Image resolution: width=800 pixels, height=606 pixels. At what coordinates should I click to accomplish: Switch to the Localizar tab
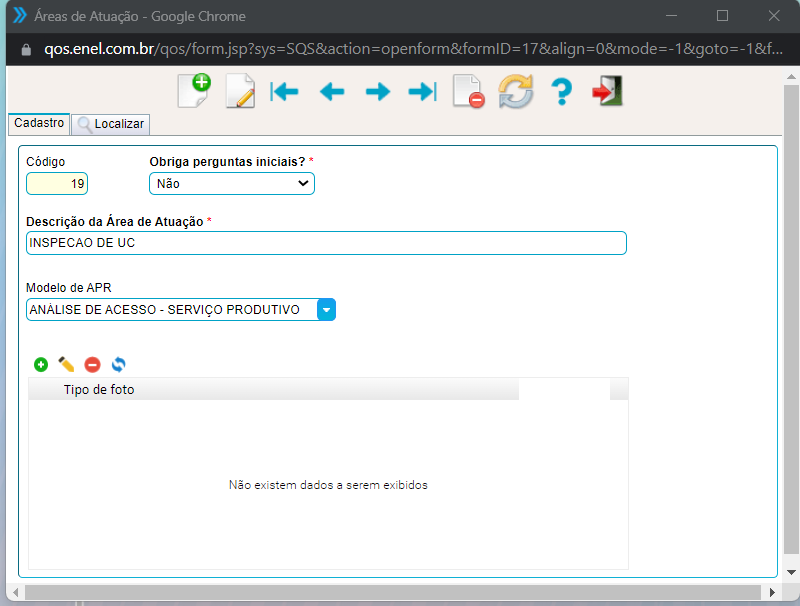(x=111, y=124)
